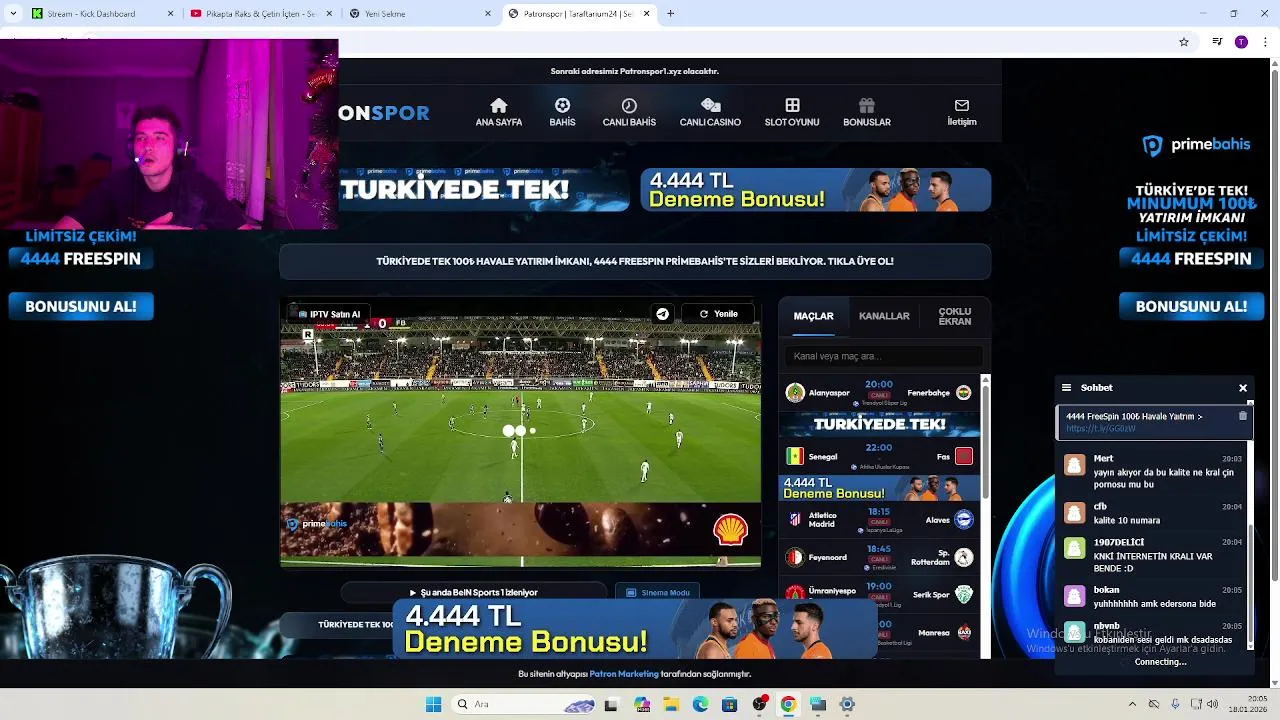Bookmark this page with the star icon
This screenshot has width=1280, height=720.
(1184, 42)
